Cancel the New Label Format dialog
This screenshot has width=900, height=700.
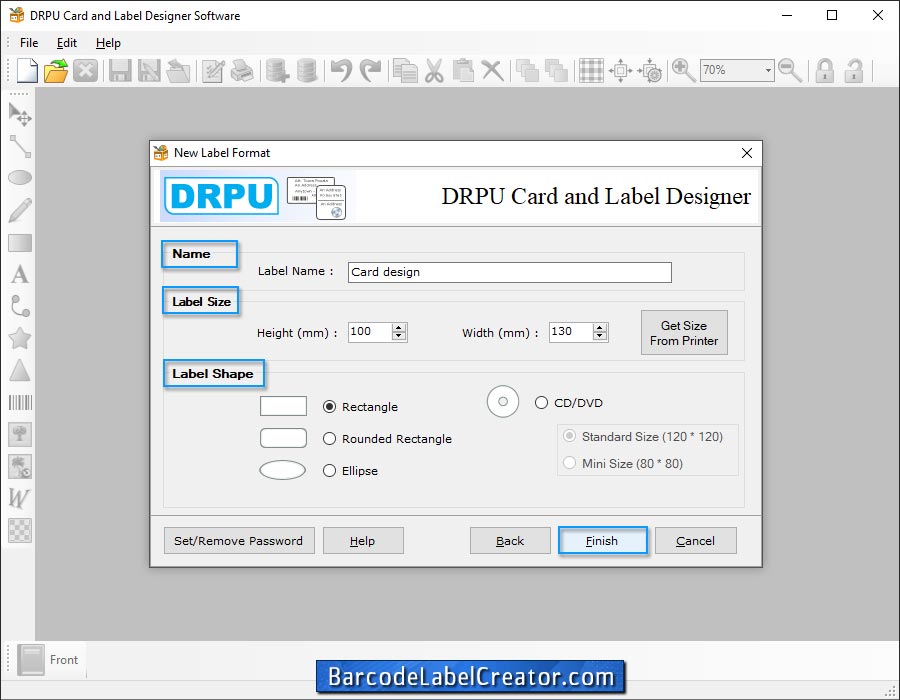point(696,540)
